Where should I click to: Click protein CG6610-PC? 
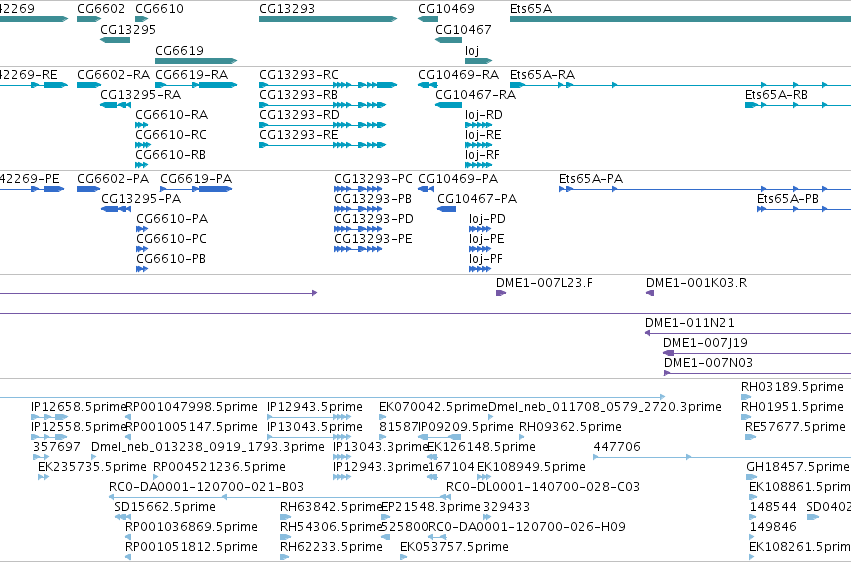pyautogui.click(x=142, y=250)
